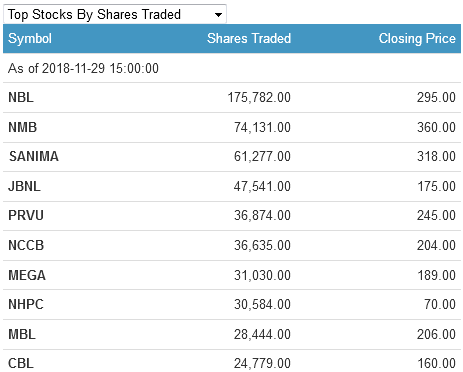This screenshot has width=463, height=372.
Task: Click NHPC closing price 70.00
Action: pos(440,304)
